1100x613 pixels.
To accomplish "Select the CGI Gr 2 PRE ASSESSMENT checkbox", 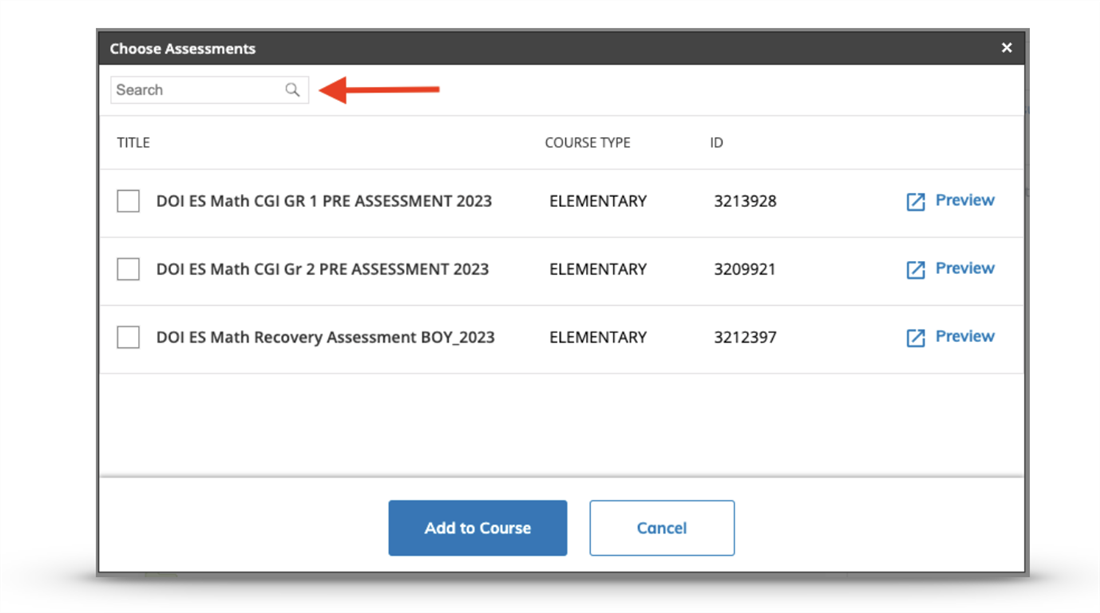I will click(128, 269).
